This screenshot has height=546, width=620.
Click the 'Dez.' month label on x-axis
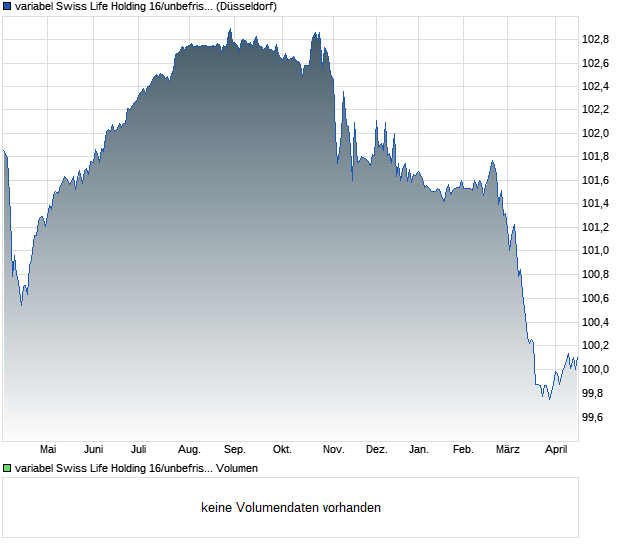pos(377,450)
